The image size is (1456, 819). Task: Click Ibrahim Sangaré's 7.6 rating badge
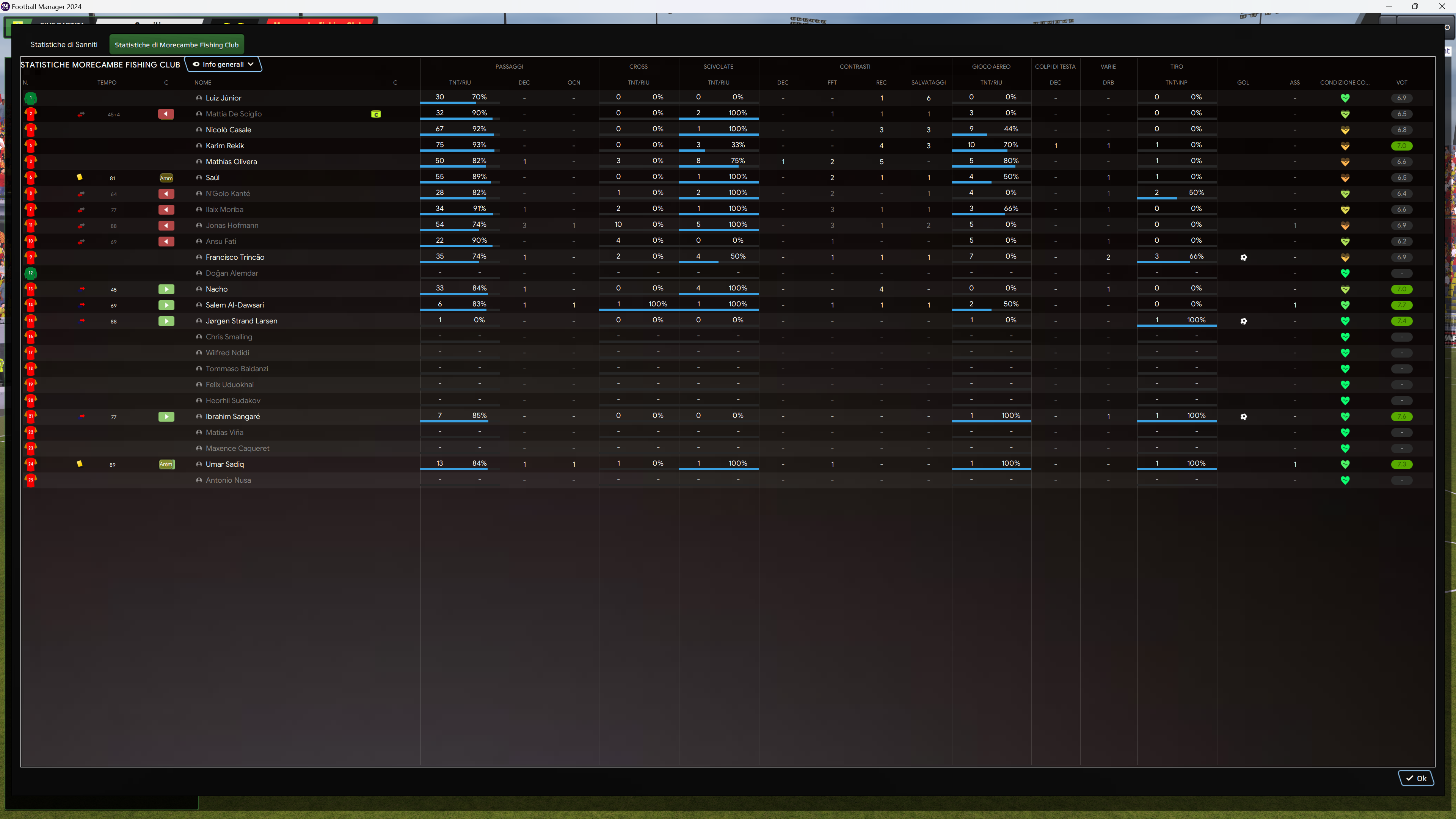pyautogui.click(x=1402, y=417)
